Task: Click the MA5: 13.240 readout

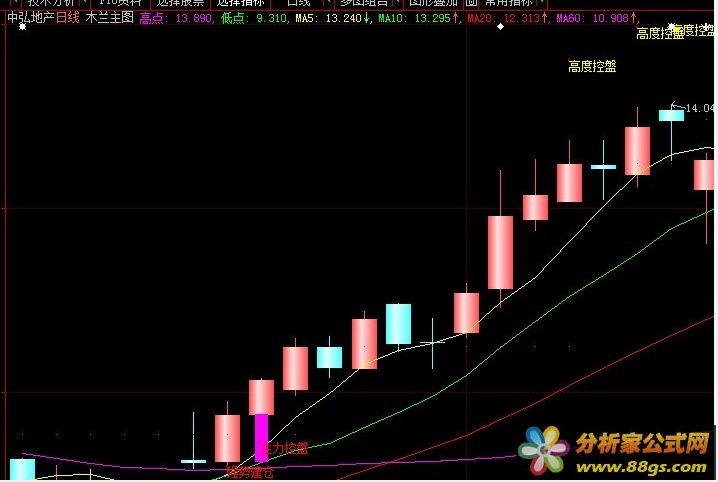Action: point(333,18)
